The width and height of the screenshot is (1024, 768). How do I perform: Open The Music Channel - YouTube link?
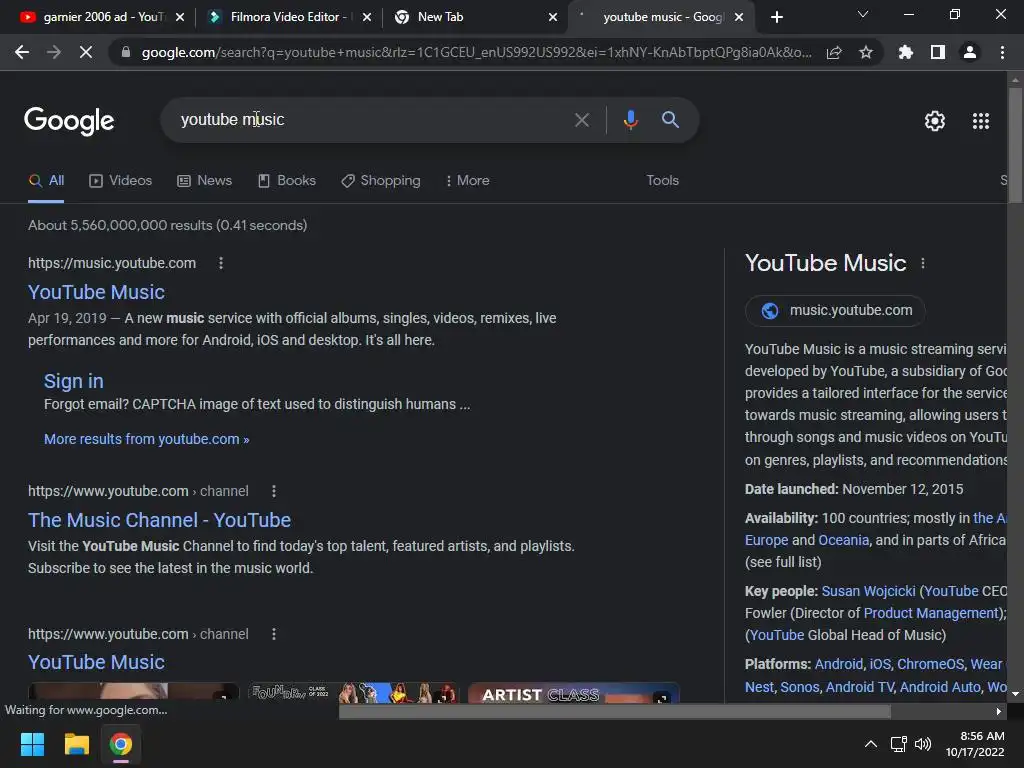click(159, 520)
